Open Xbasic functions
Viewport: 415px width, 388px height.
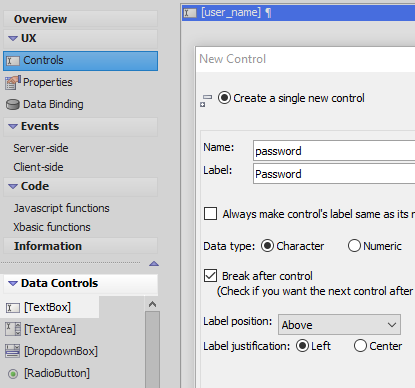click(x=52, y=227)
